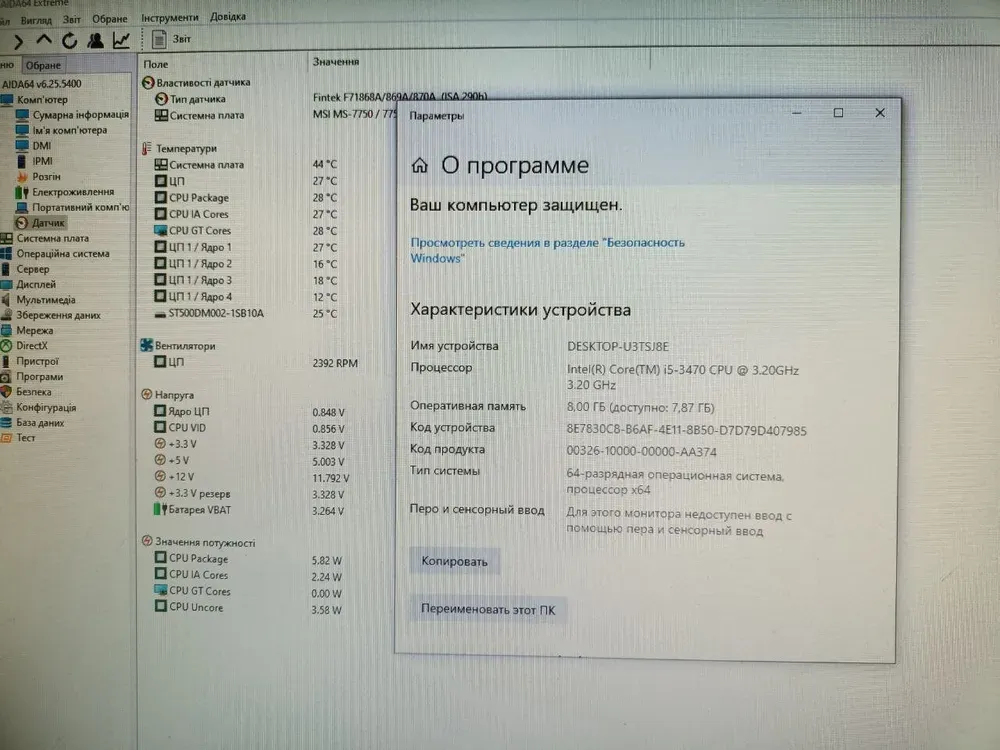Select the DirectX tree item
The image size is (1000, 750).
(x=31, y=346)
